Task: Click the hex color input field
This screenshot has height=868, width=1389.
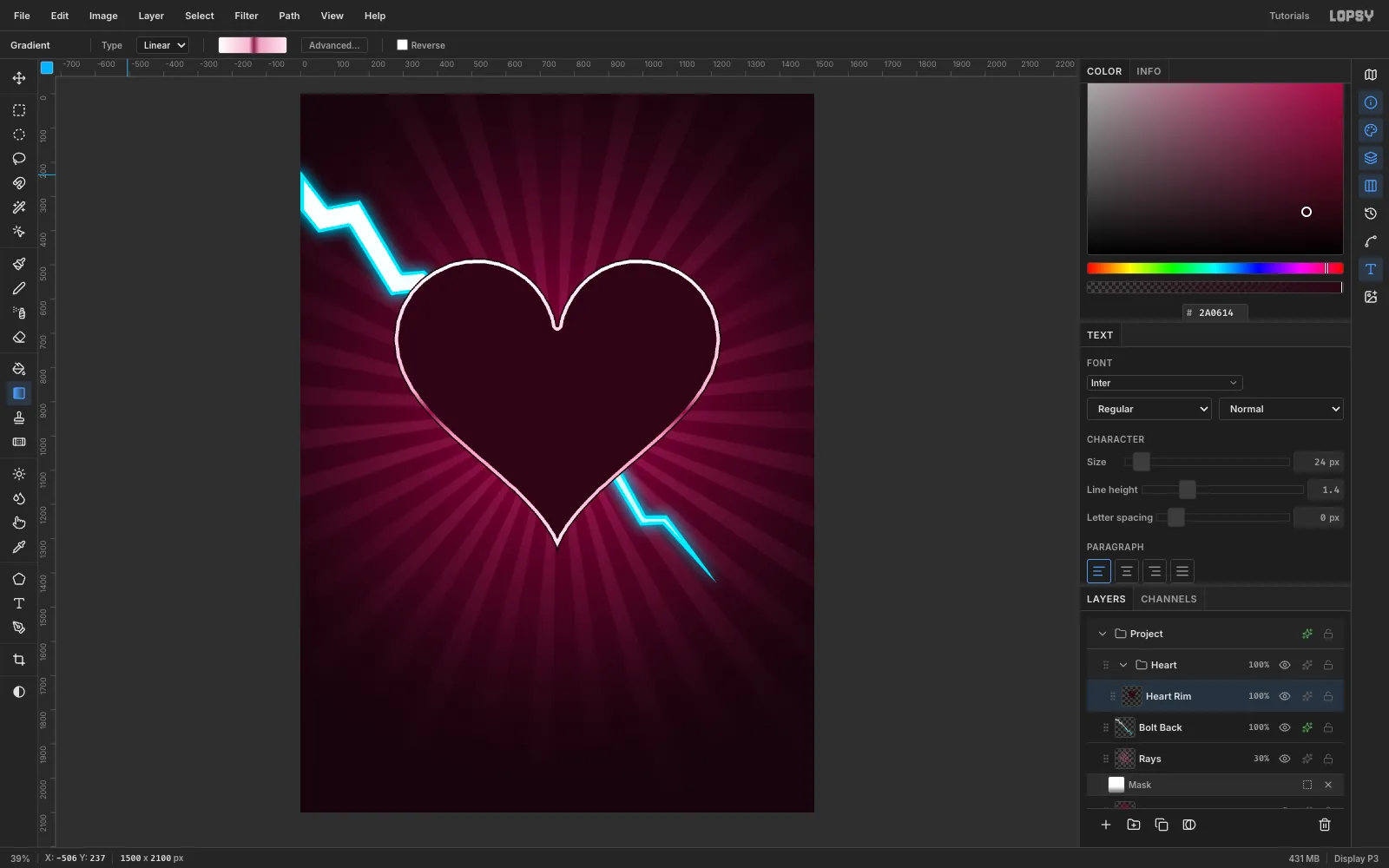Action: point(1215,312)
